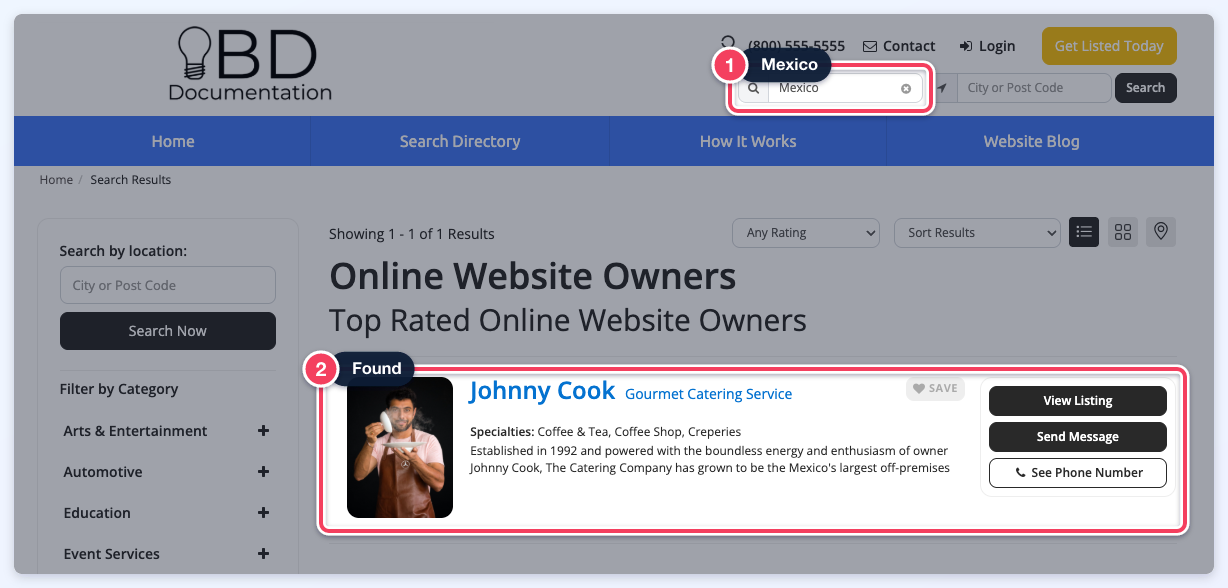Viewport: 1228px width, 588px height.
Task: Open map view with pin icon
Action: tap(1161, 232)
